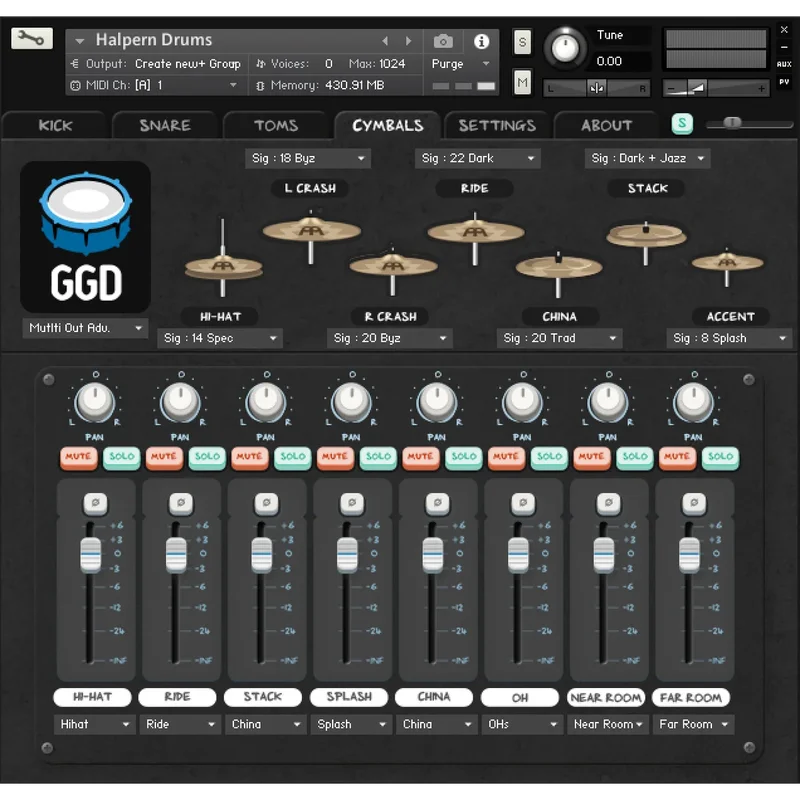Viewport: 800px width, 800px height.
Task: Toggle phase invert on Stack channel
Action: coord(266,503)
